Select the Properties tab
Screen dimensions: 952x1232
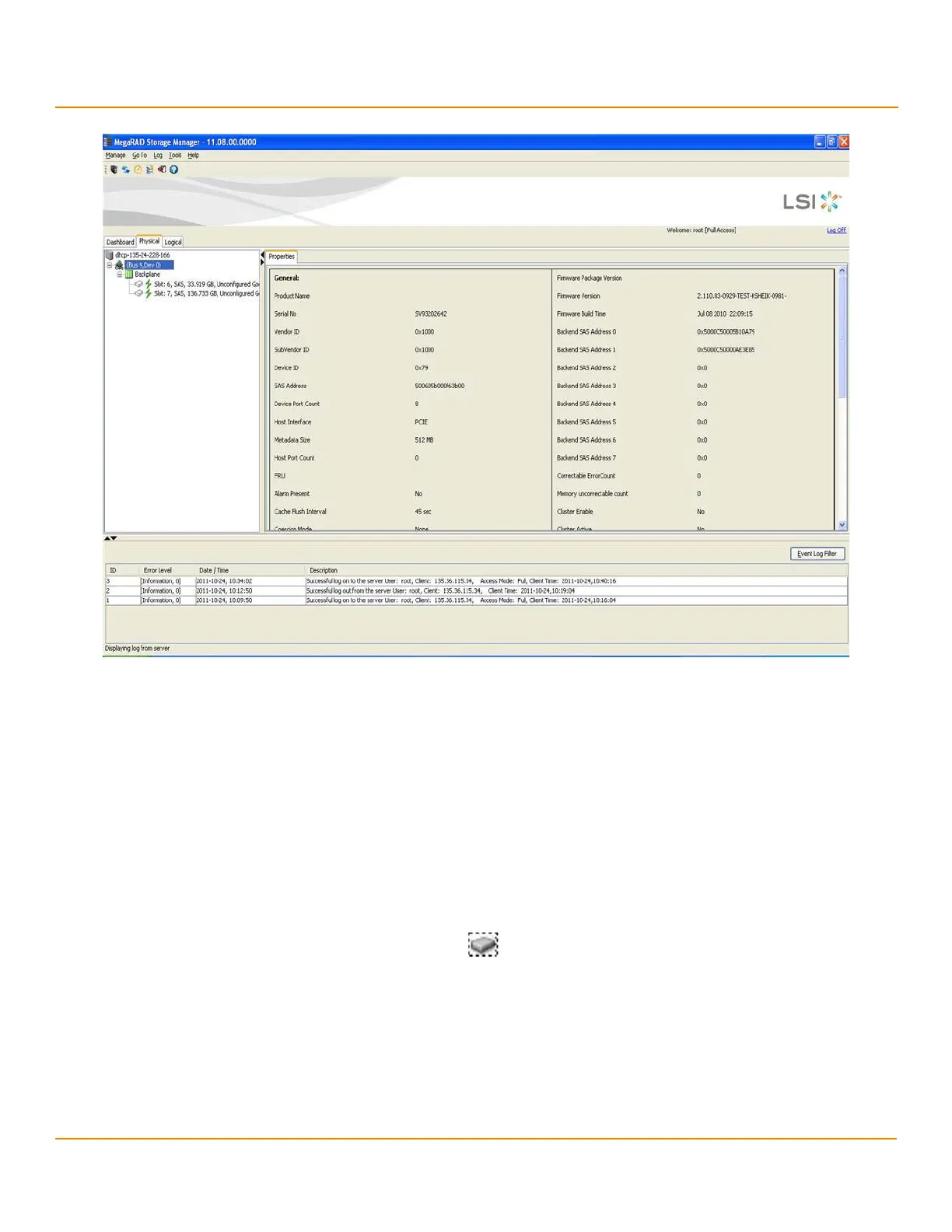coord(282,257)
